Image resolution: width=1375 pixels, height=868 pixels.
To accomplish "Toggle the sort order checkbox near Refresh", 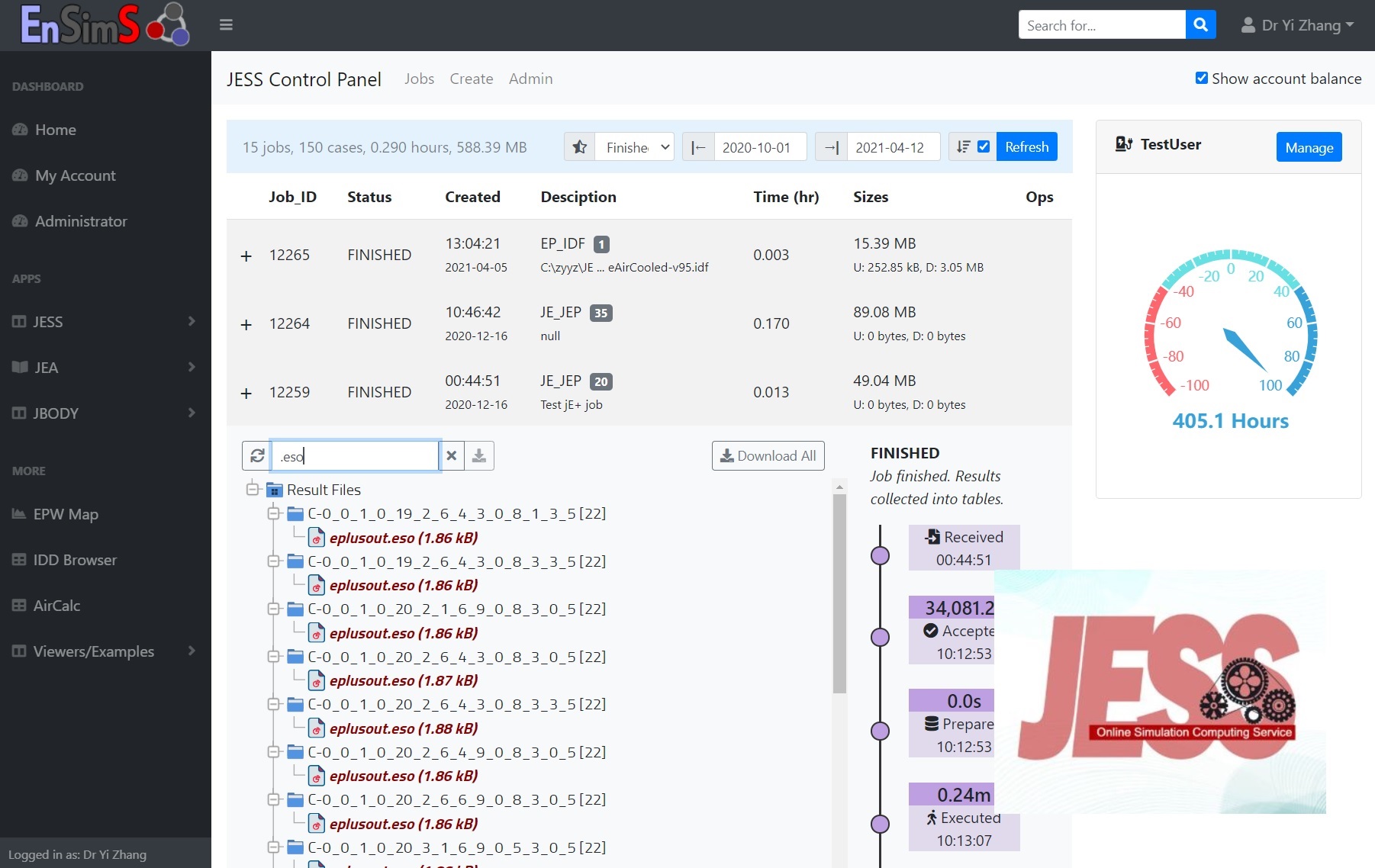I will coord(984,147).
